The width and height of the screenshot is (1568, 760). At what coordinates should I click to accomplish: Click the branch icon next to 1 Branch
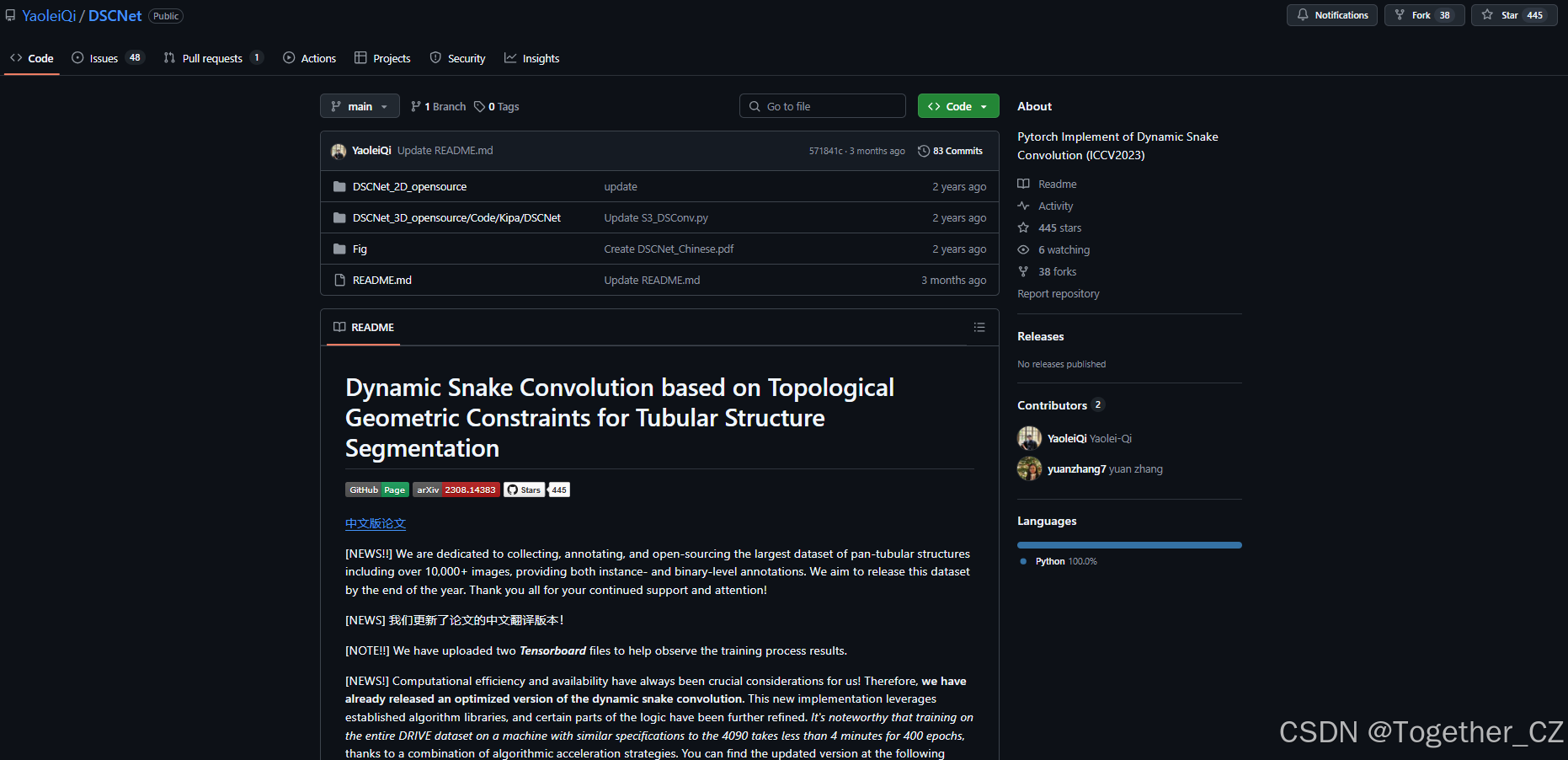pyautogui.click(x=415, y=106)
